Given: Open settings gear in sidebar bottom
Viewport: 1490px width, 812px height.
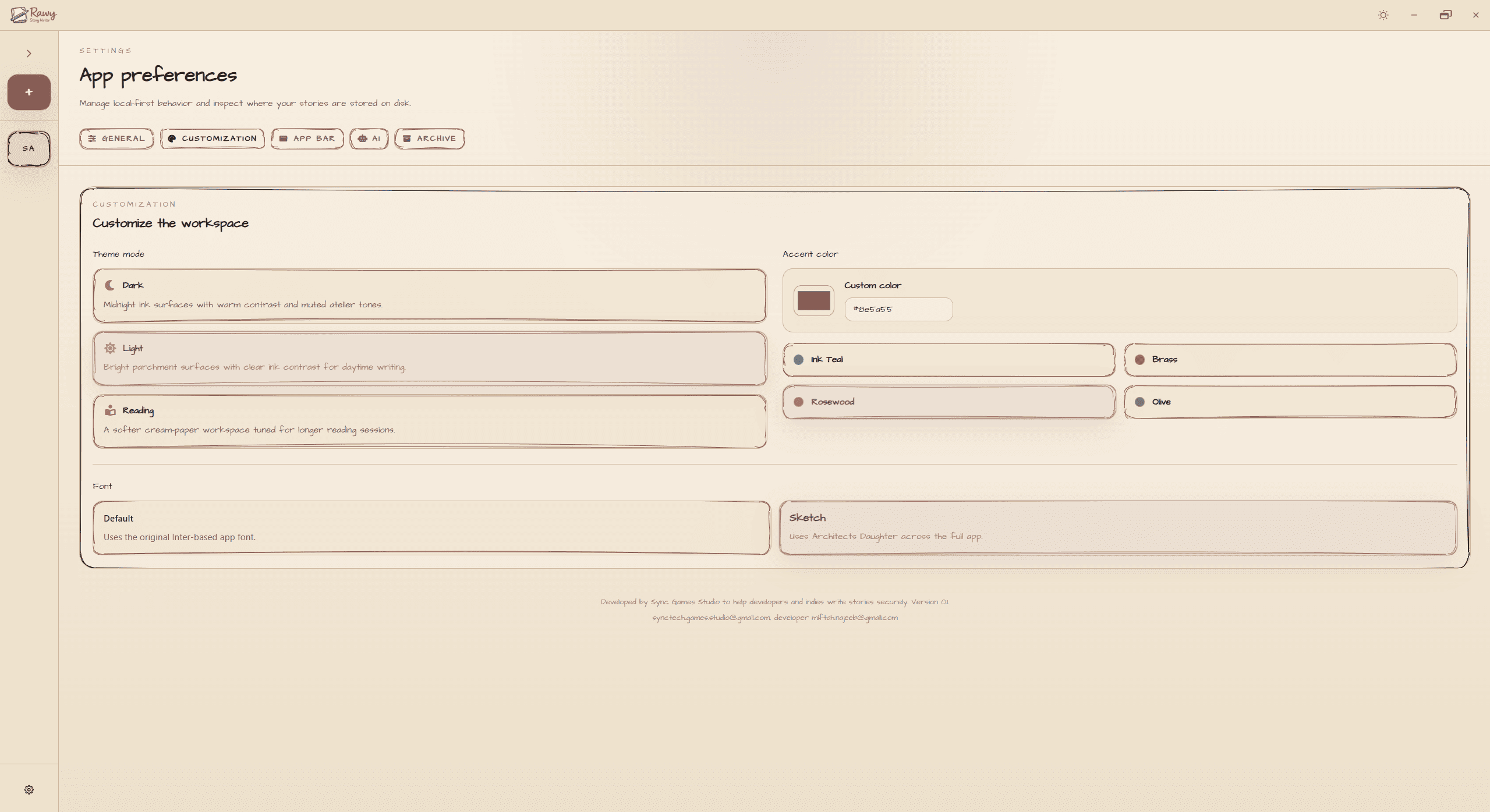Looking at the screenshot, I should (29, 789).
